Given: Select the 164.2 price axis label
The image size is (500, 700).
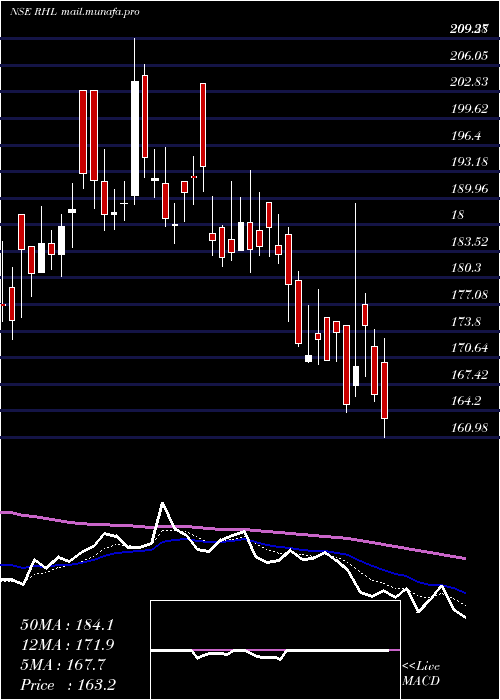Looking at the screenshot, I should coord(466,400).
